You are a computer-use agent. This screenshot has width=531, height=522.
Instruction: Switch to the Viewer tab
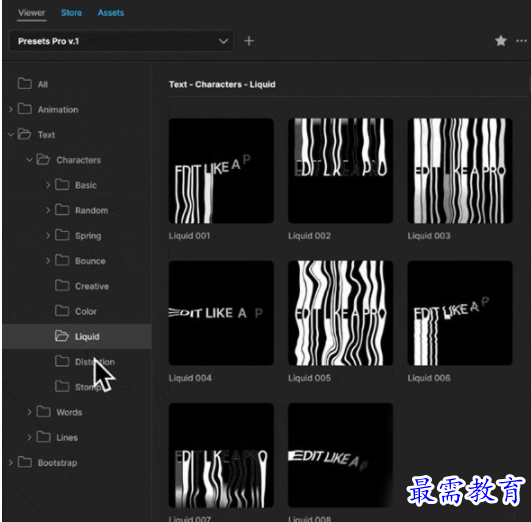[x=31, y=13]
